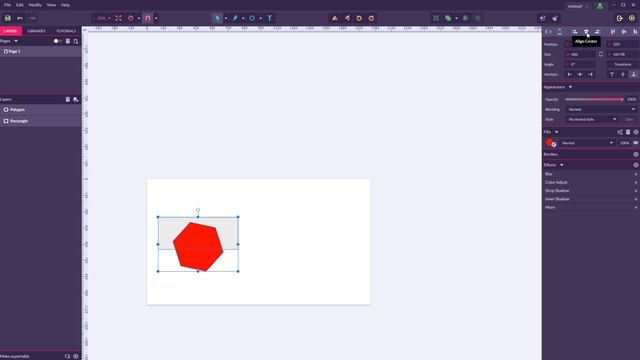The image size is (640, 360).
Task: Select the Shape polygon tool
Action: [252, 18]
